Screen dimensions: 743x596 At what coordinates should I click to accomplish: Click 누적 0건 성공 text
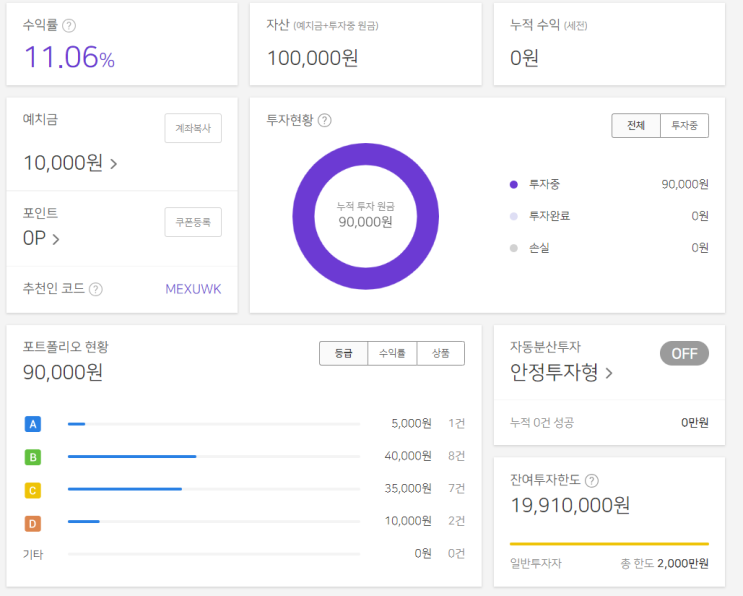(x=542, y=423)
